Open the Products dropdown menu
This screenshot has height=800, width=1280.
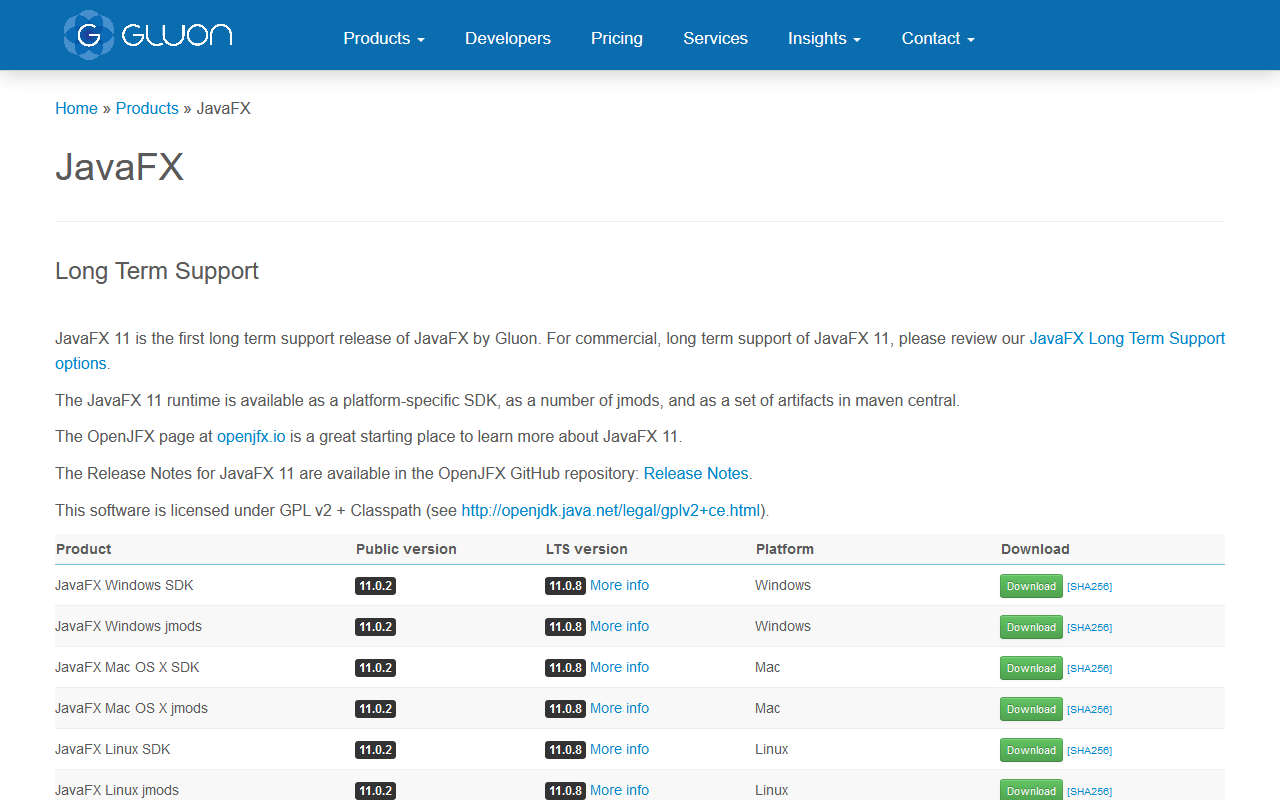tap(384, 38)
